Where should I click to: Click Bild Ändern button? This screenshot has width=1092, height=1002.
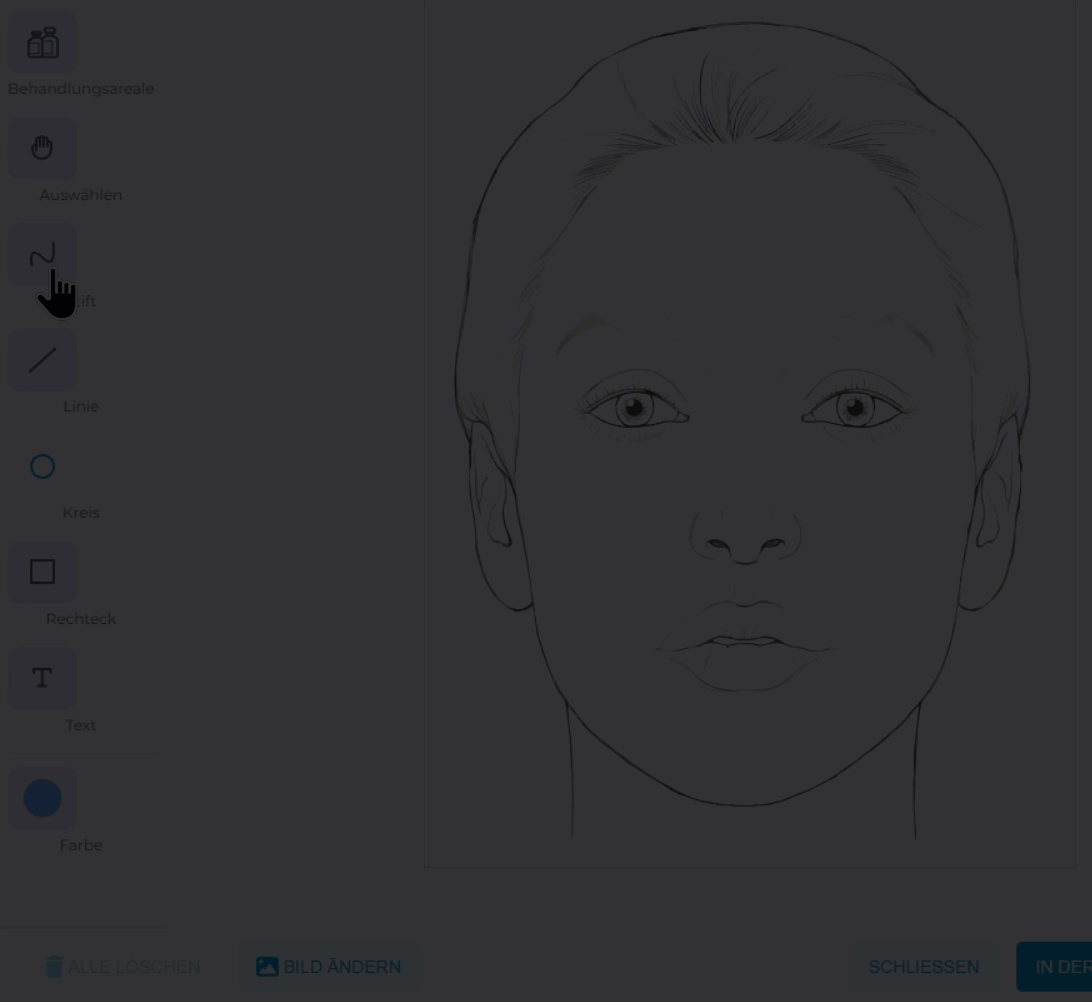pos(329,966)
